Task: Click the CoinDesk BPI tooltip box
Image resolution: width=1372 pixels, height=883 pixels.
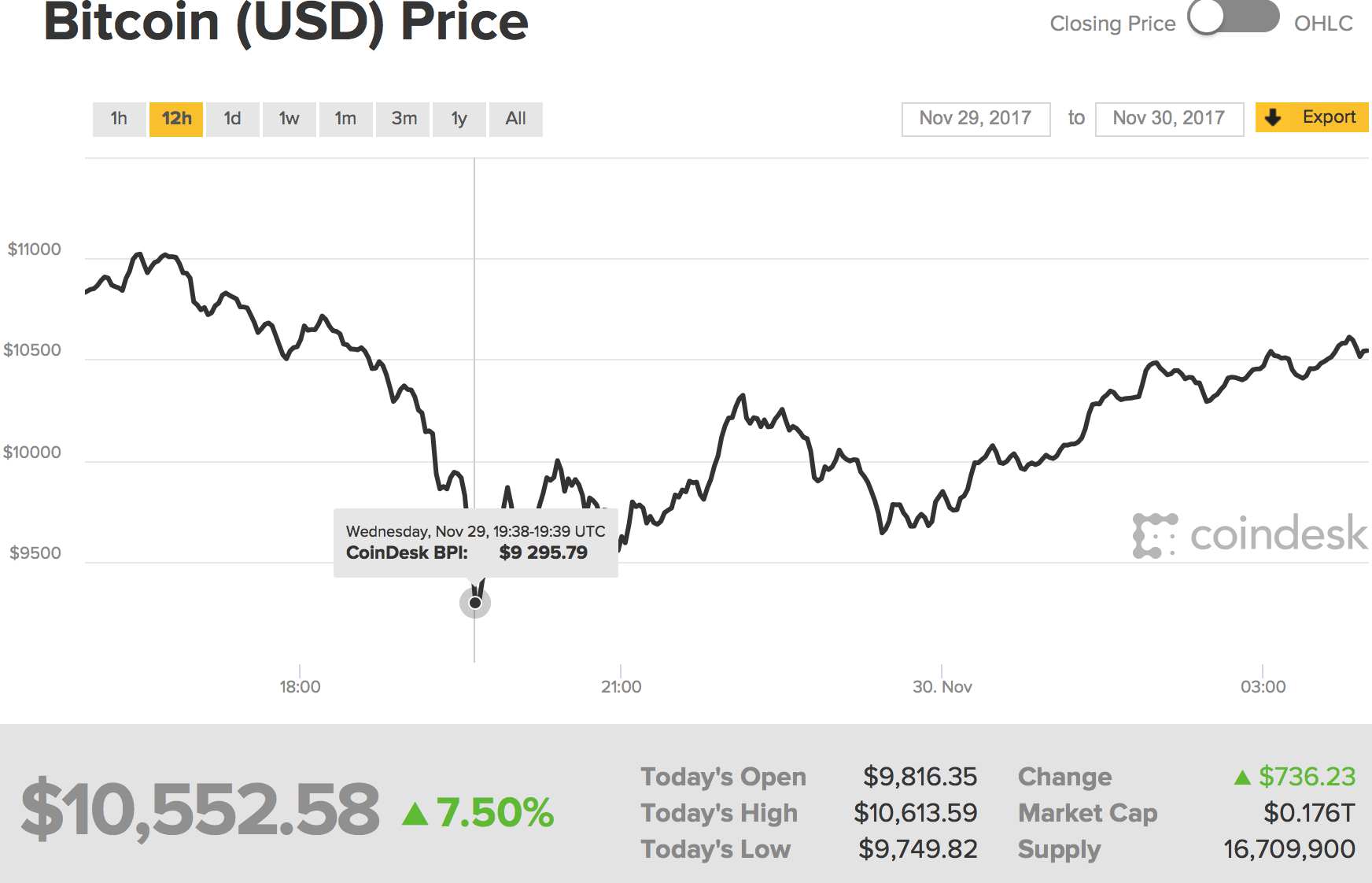Action: click(475, 542)
